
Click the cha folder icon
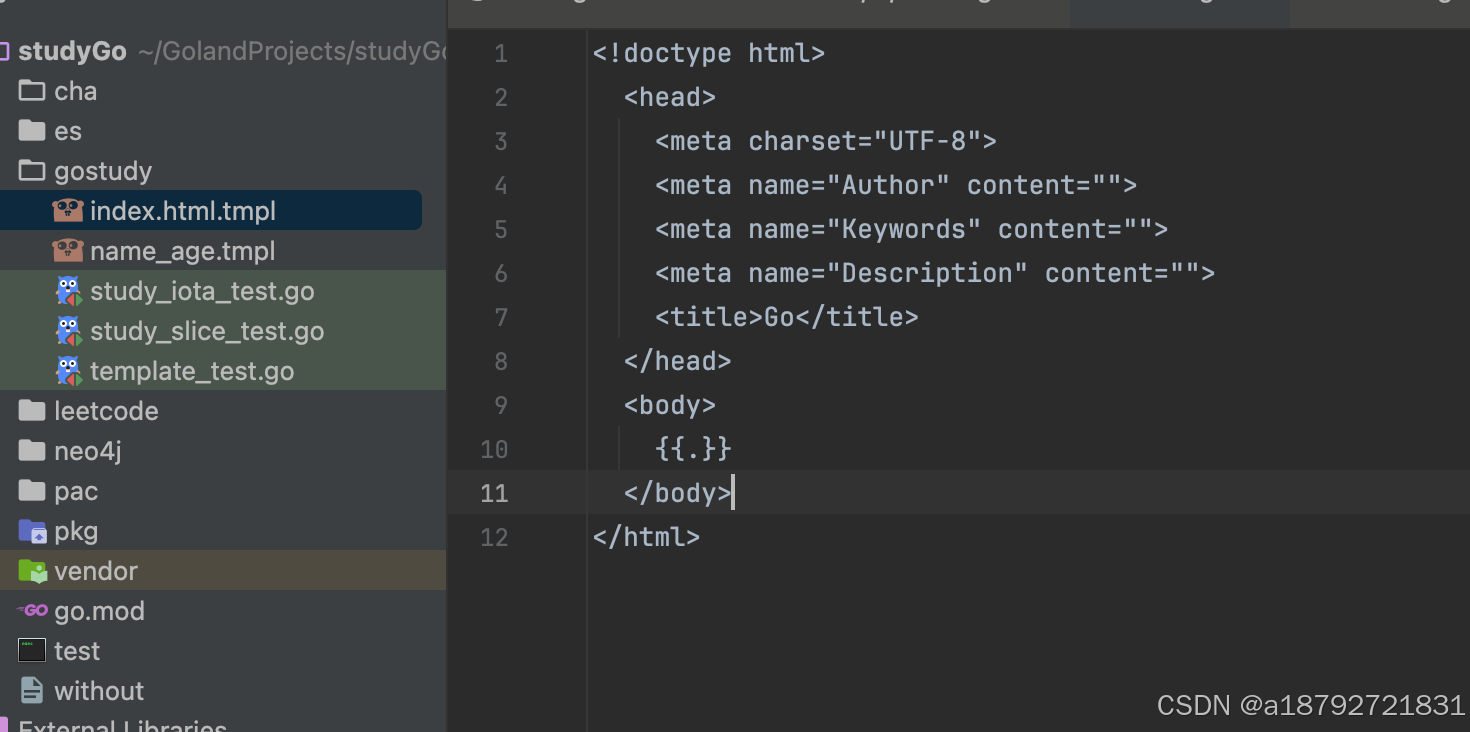[32, 91]
